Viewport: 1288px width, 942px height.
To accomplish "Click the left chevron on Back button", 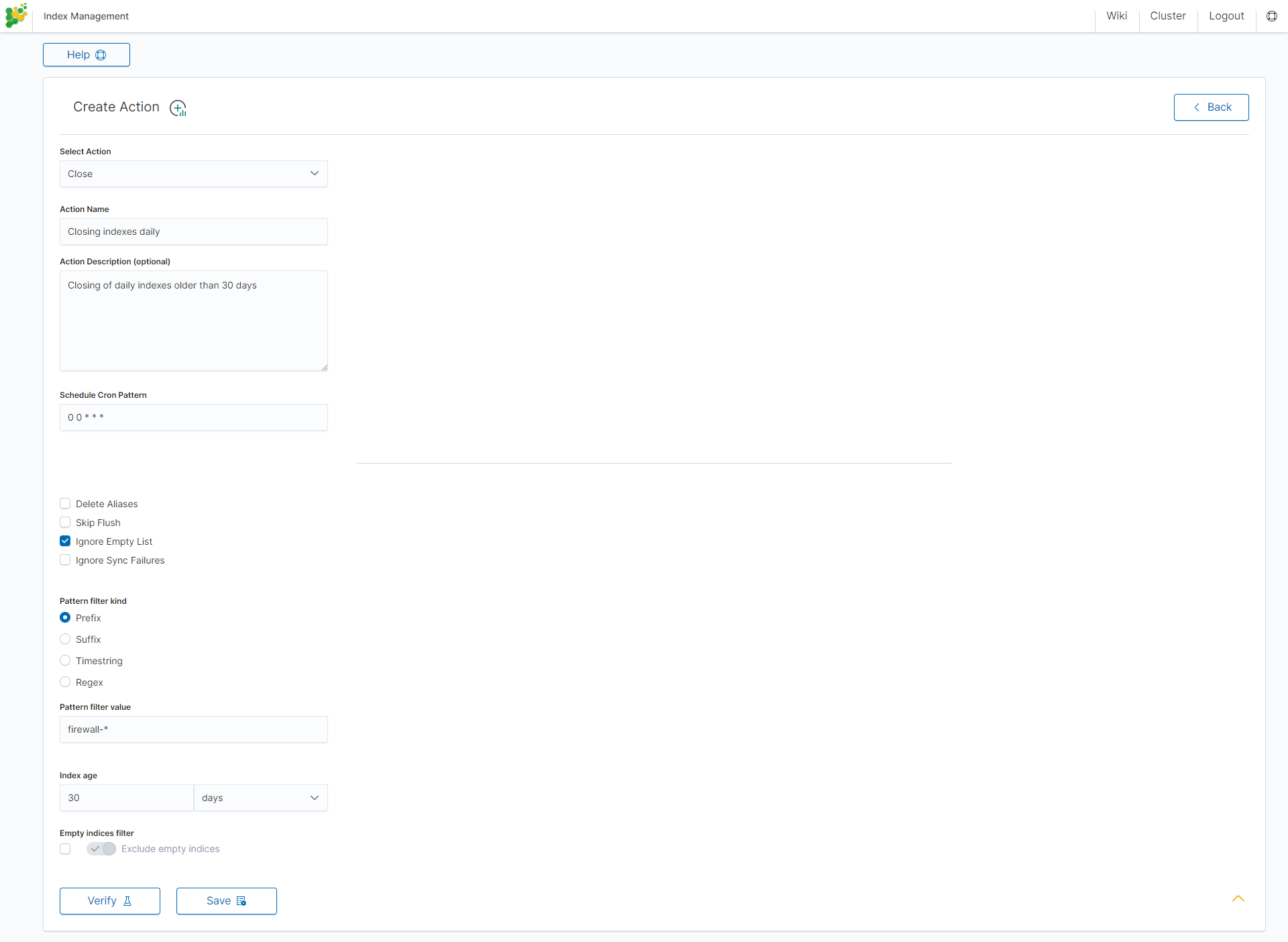I will coord(1196,107).
